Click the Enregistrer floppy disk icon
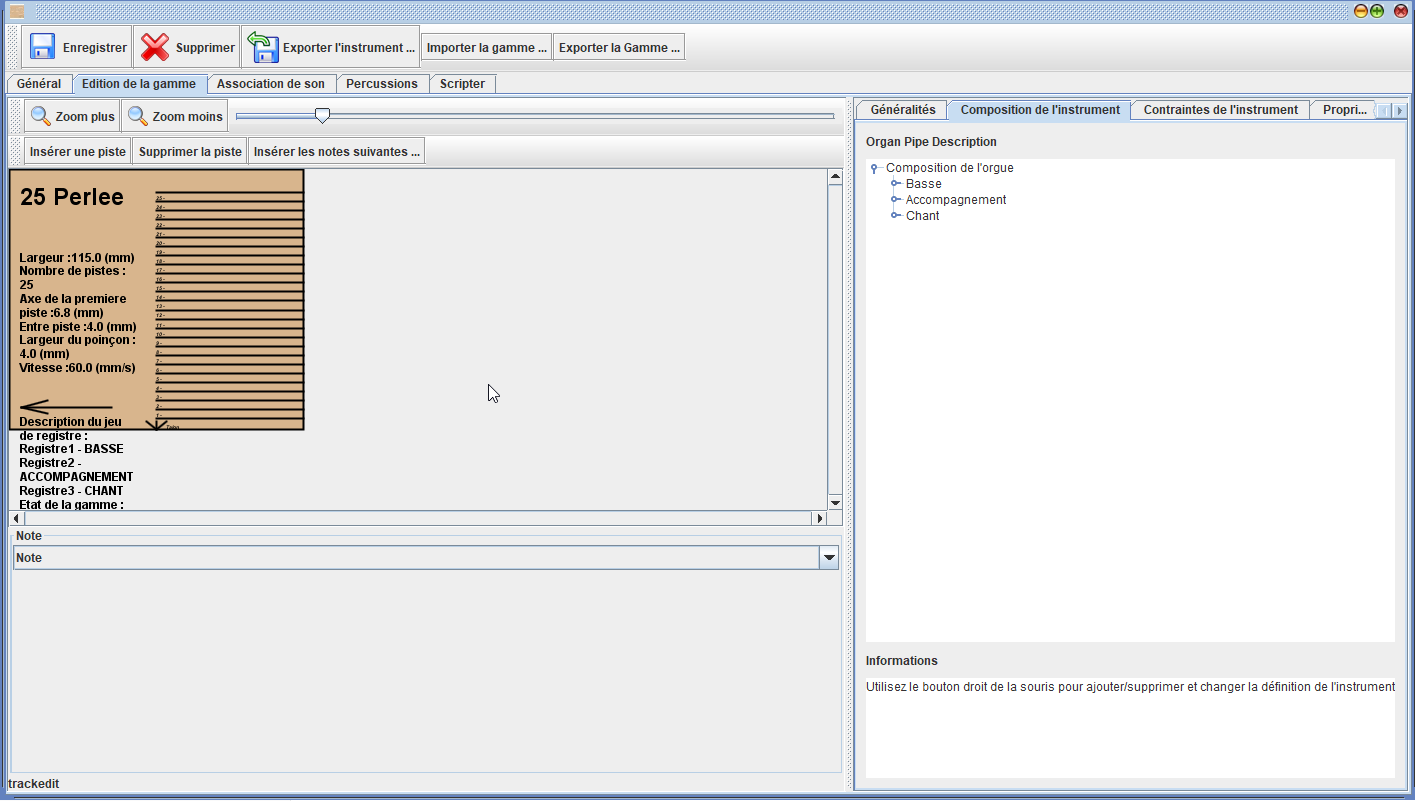The width and height of the screenshot is (1415, 801). click(42, 47)
